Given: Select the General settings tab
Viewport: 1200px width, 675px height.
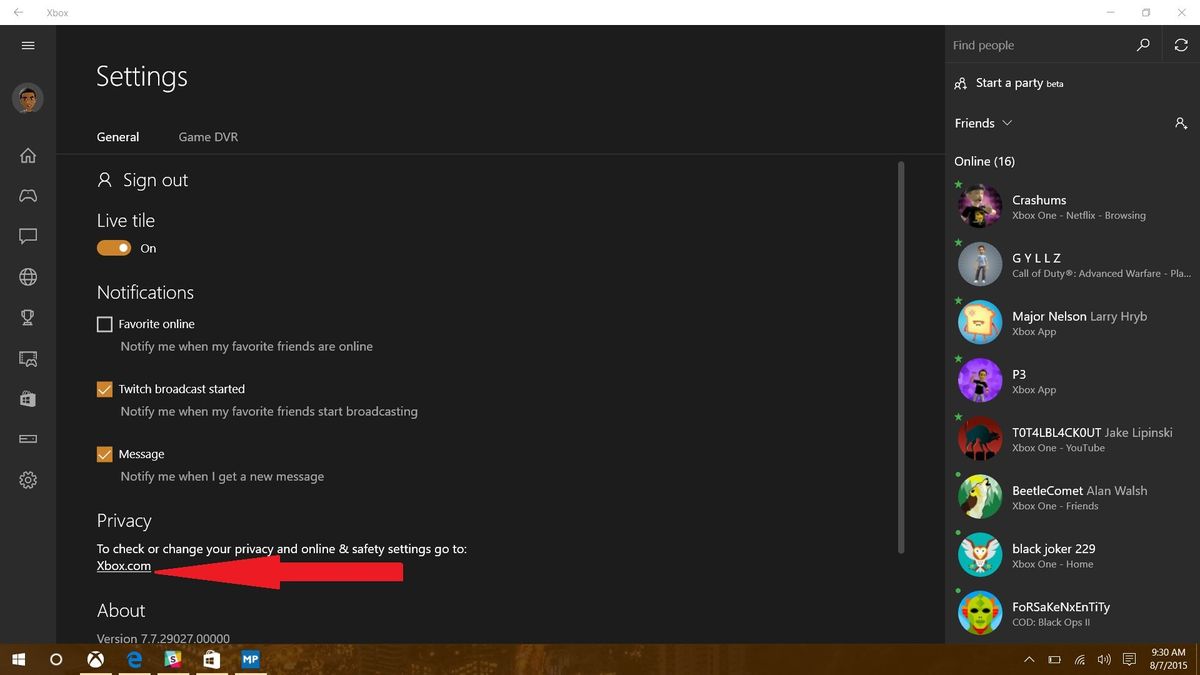Looking at the screenshot, I should (118, 137).
